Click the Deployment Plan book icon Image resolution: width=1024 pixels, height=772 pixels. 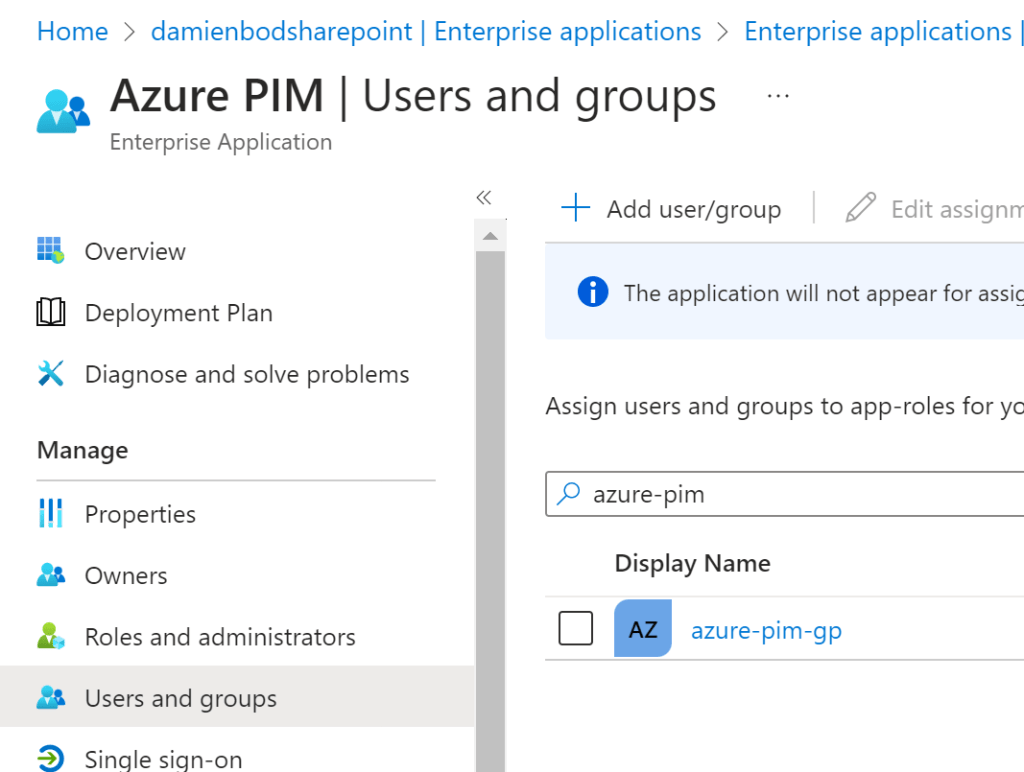click(x=50, y=313)
